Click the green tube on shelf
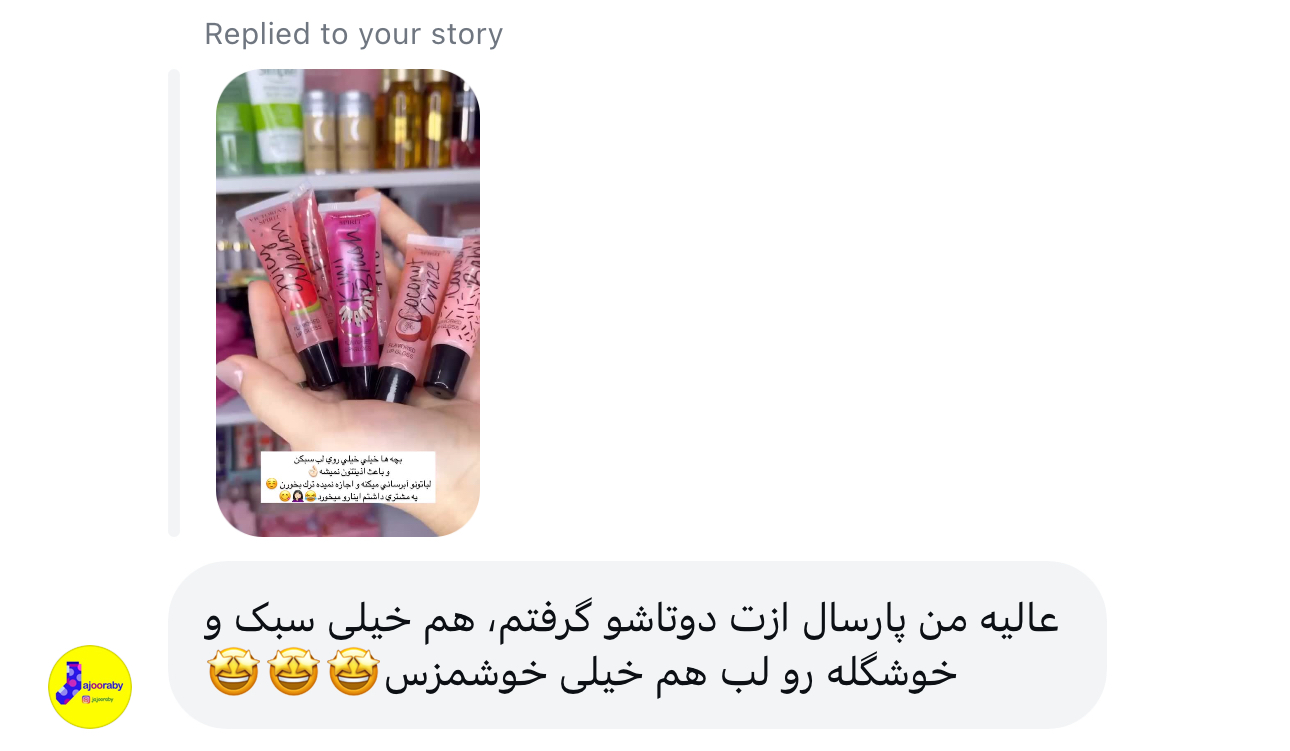Image resolution: width=1290 pixels, height=751 pixels. tap(276, 120)
